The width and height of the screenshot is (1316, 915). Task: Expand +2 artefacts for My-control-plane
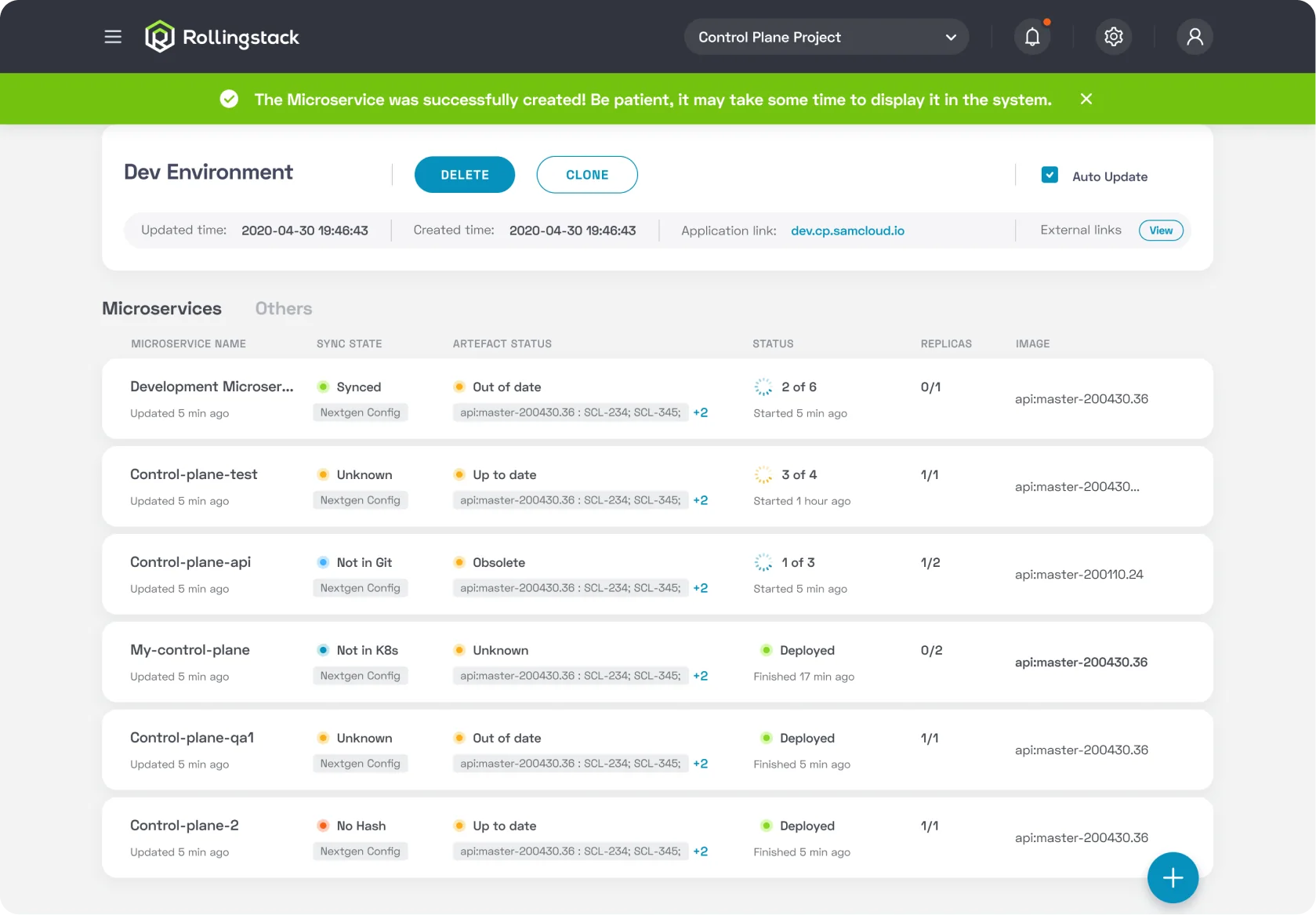click(x=700, y=676)
